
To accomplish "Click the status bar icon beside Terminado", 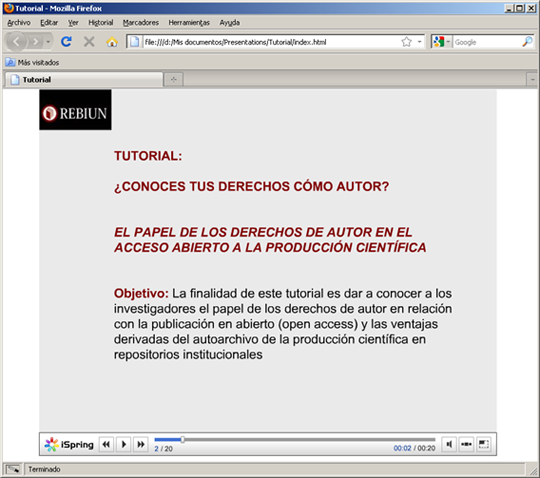I will point(13,469).
